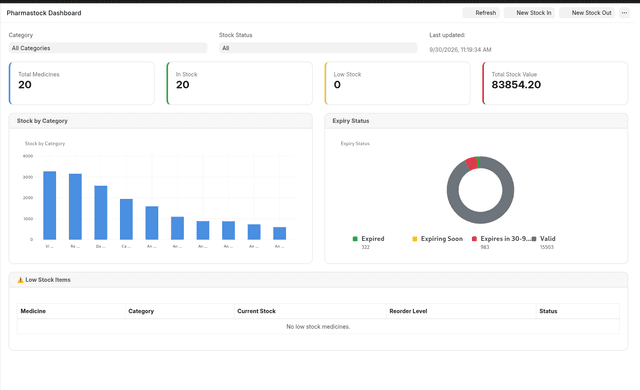Click the 'No low stock medicines.' message

pyautogui.click(x=318, y=327)
